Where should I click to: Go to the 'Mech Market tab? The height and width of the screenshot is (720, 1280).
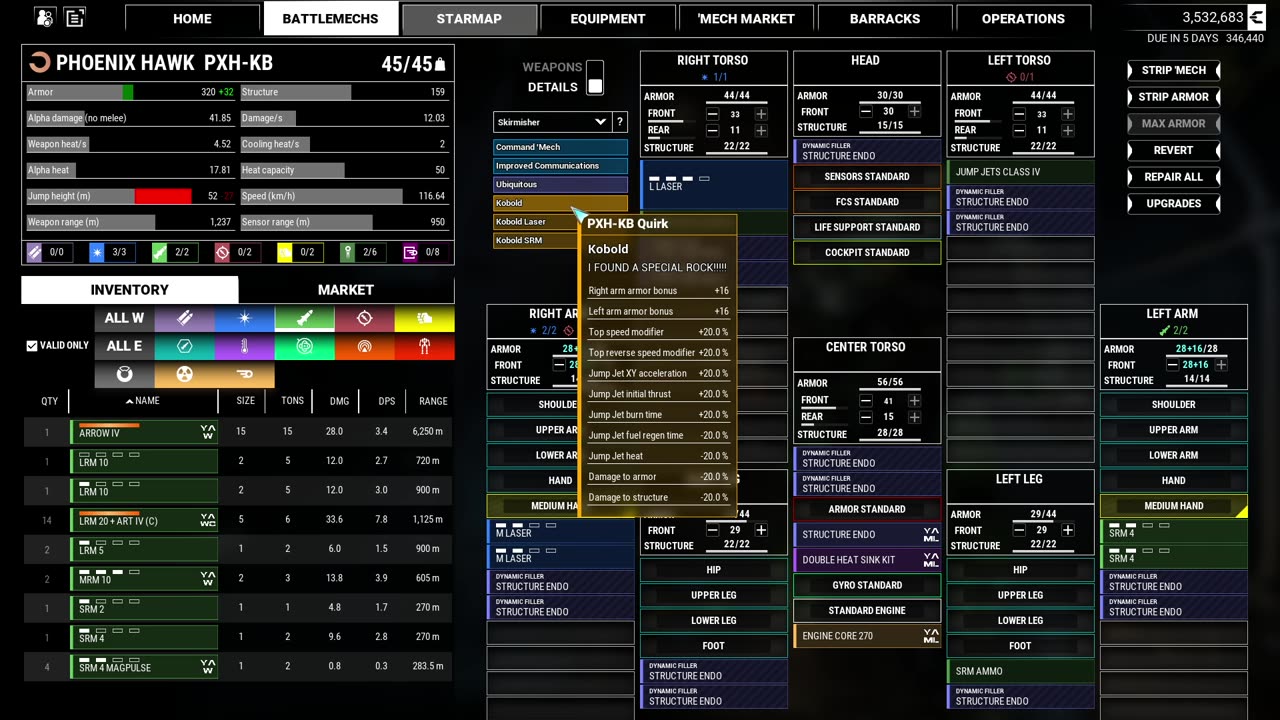746,18
